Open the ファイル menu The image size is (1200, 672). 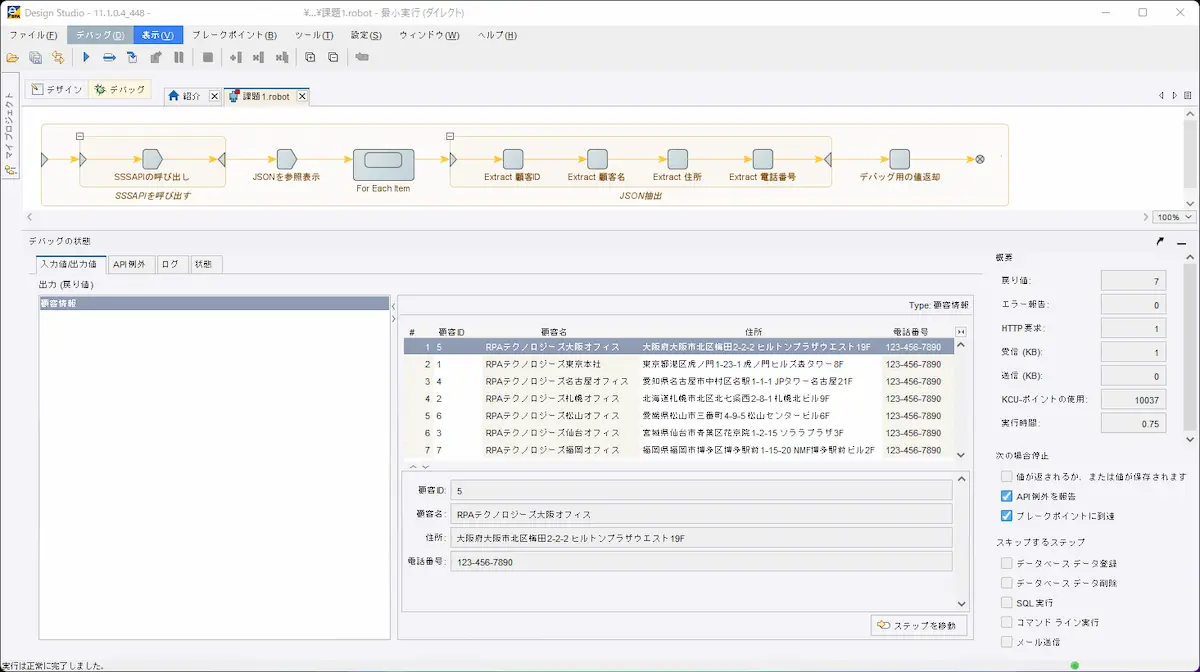(x=33, y=35)
